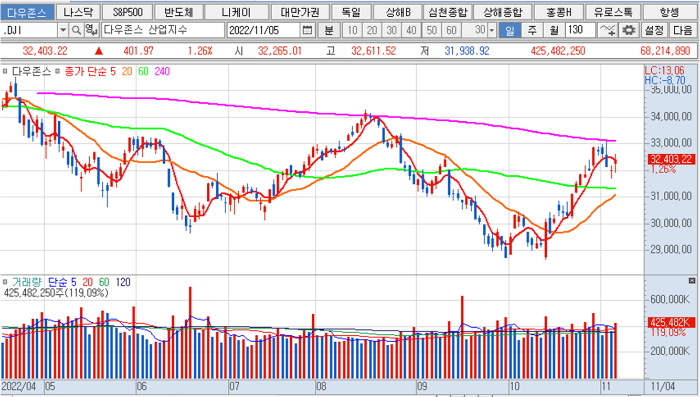Switch to the 니케이 tab
The image size is (700, 397).
point(237,12)
